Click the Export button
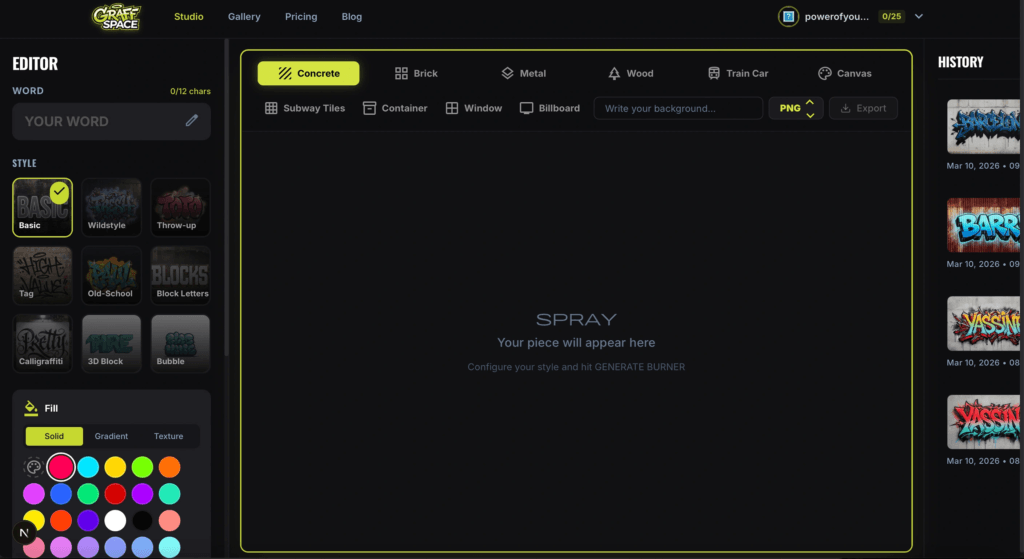The height and width of the screenshot is (559, 1024). pos(864,108)
